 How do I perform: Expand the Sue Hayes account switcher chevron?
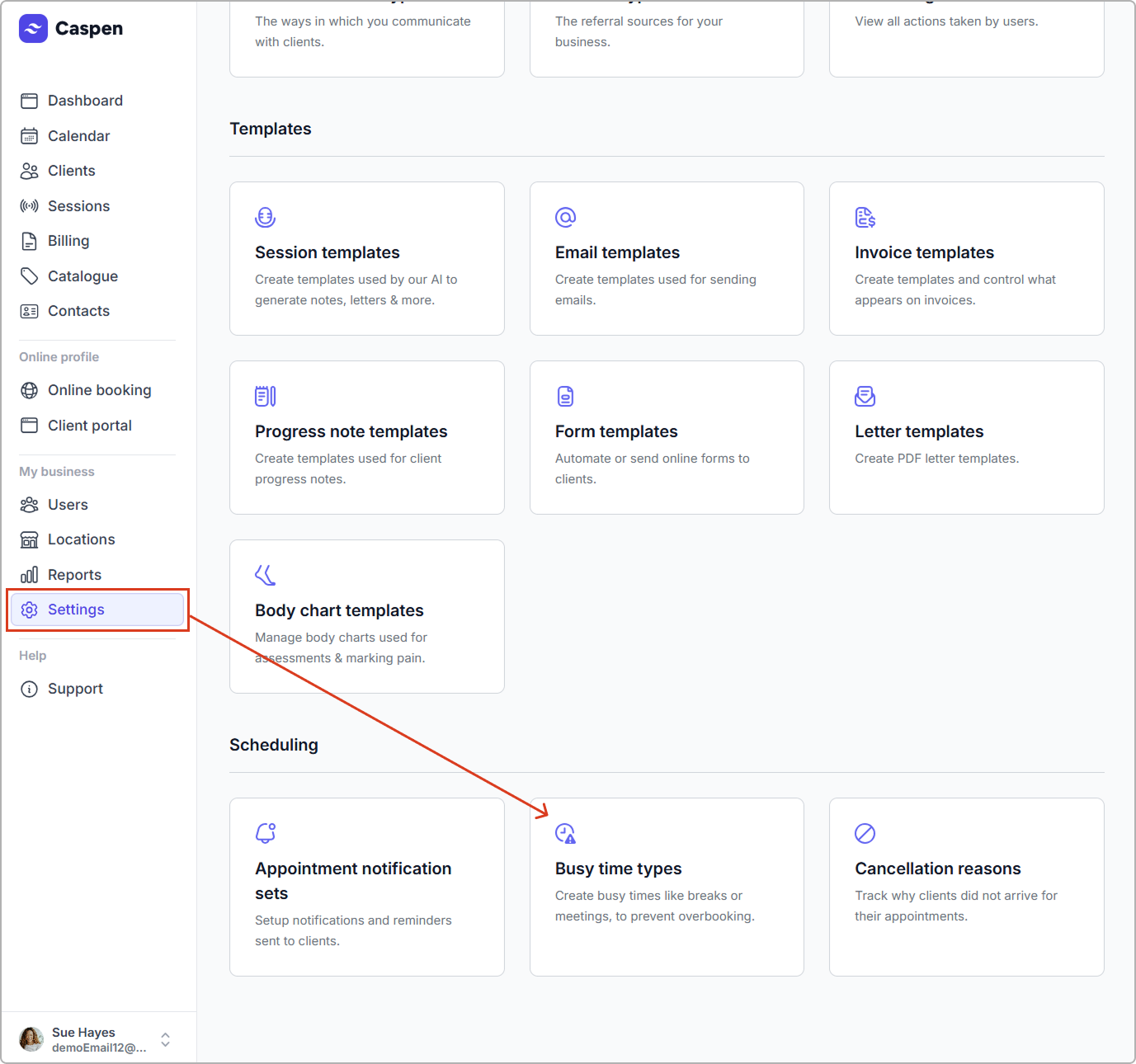(166, 1040)
